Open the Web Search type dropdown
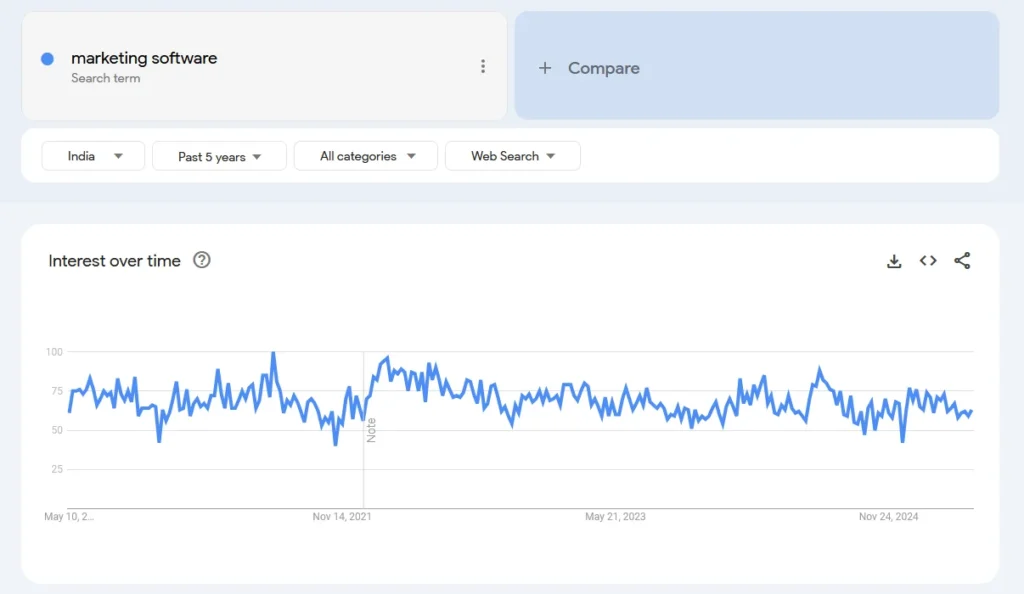1024x594 pixels. point(512,156)
